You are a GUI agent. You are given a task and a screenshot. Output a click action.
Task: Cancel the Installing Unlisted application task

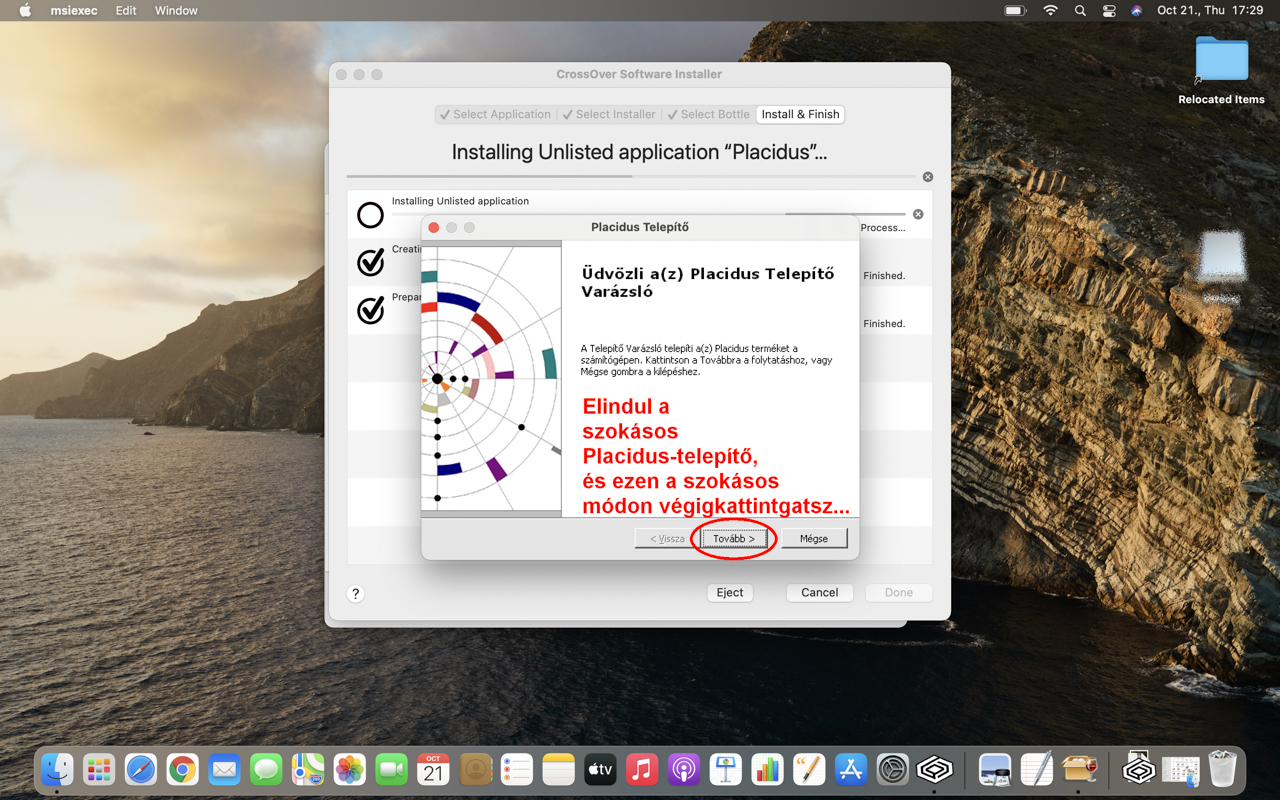pyautogui.click(x=918, y=214)
